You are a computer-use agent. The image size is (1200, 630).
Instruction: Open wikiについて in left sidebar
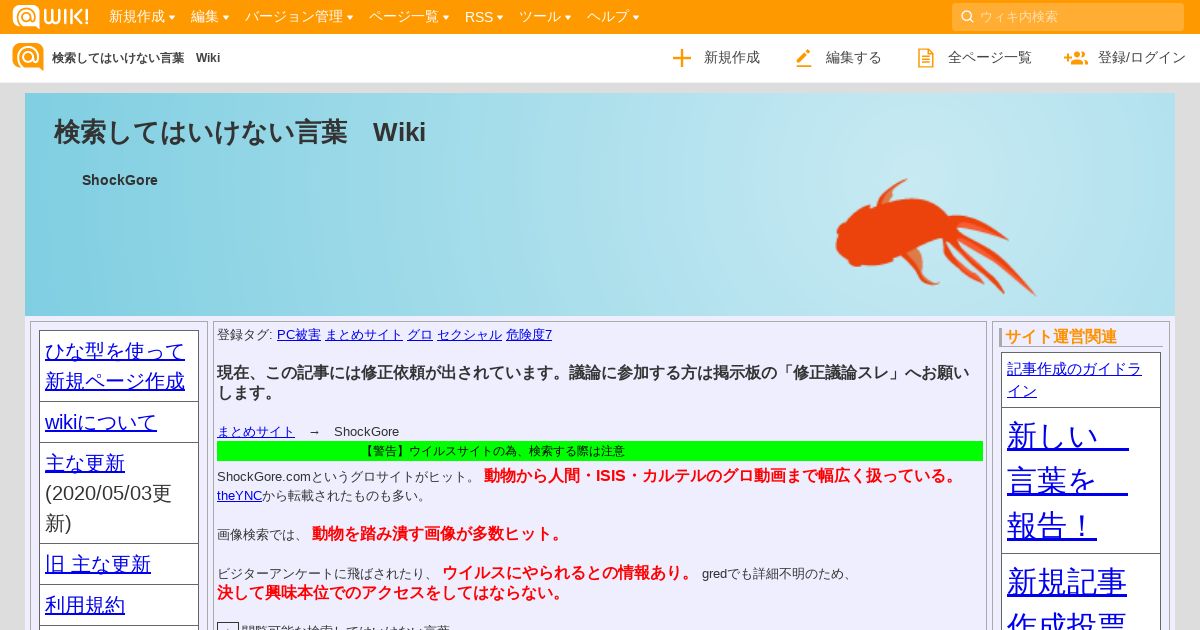click(x=101, y=422)
